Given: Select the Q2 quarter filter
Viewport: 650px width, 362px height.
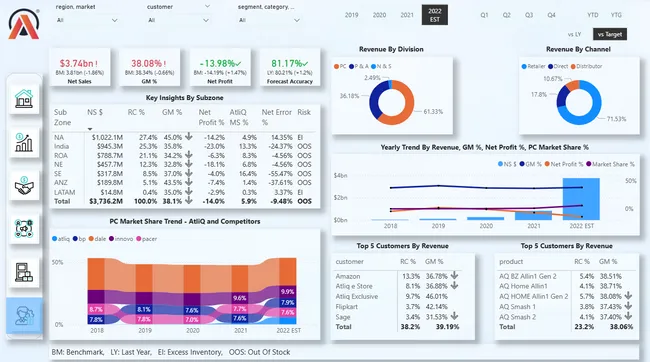Looking at the screenshot, I should tap(507, 15).
